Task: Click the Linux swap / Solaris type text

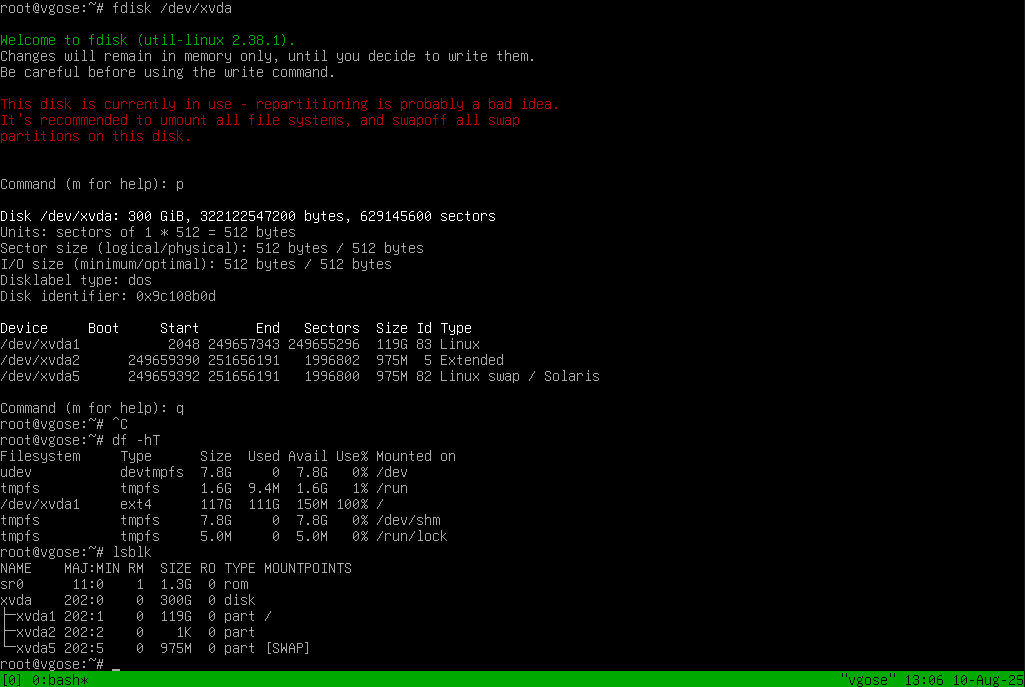Action: click(520, 376)
